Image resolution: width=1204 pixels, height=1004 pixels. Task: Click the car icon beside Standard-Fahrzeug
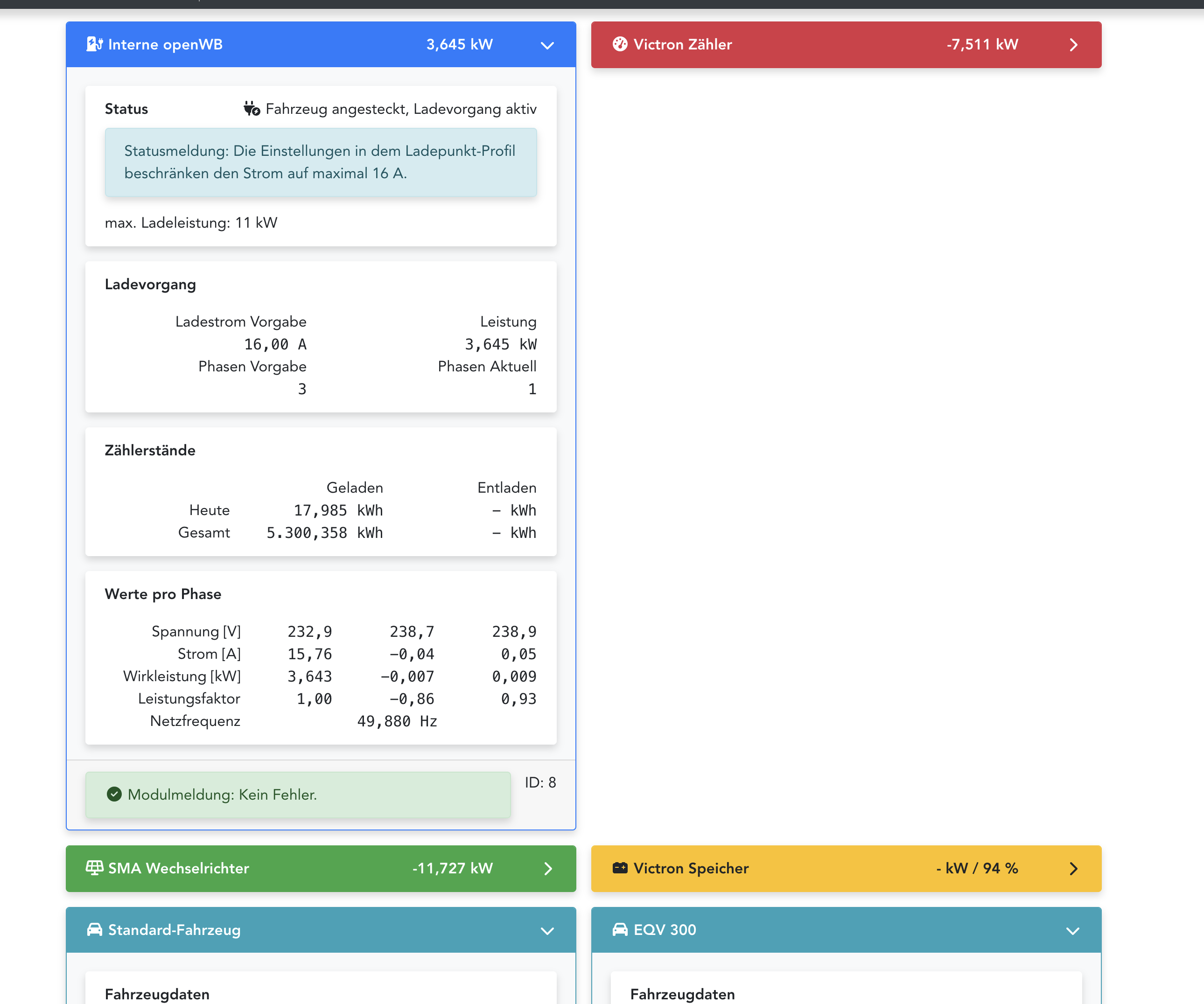pos(95,929)
